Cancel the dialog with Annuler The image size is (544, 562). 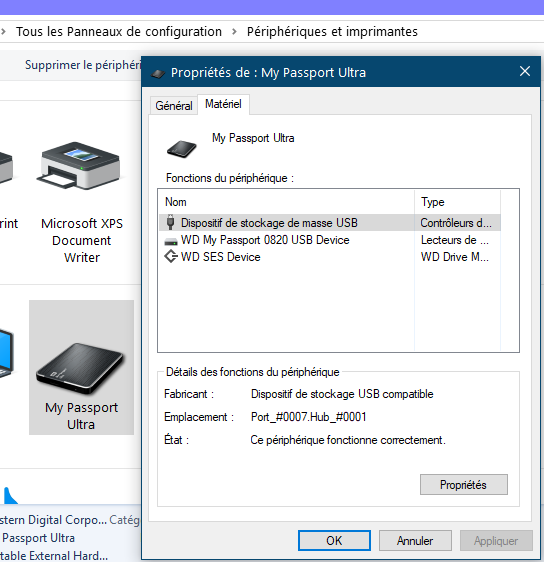pos(415,540)
